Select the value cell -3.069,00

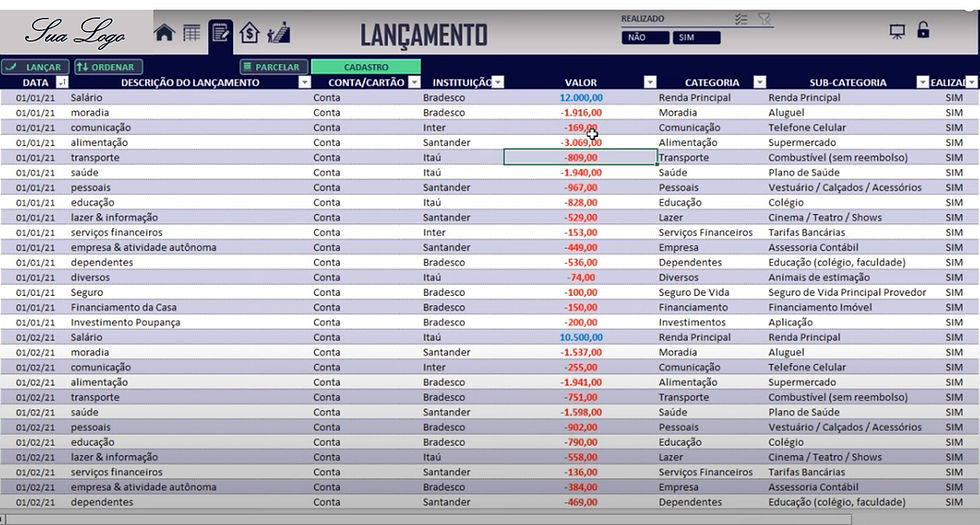[x=580, y=142]
